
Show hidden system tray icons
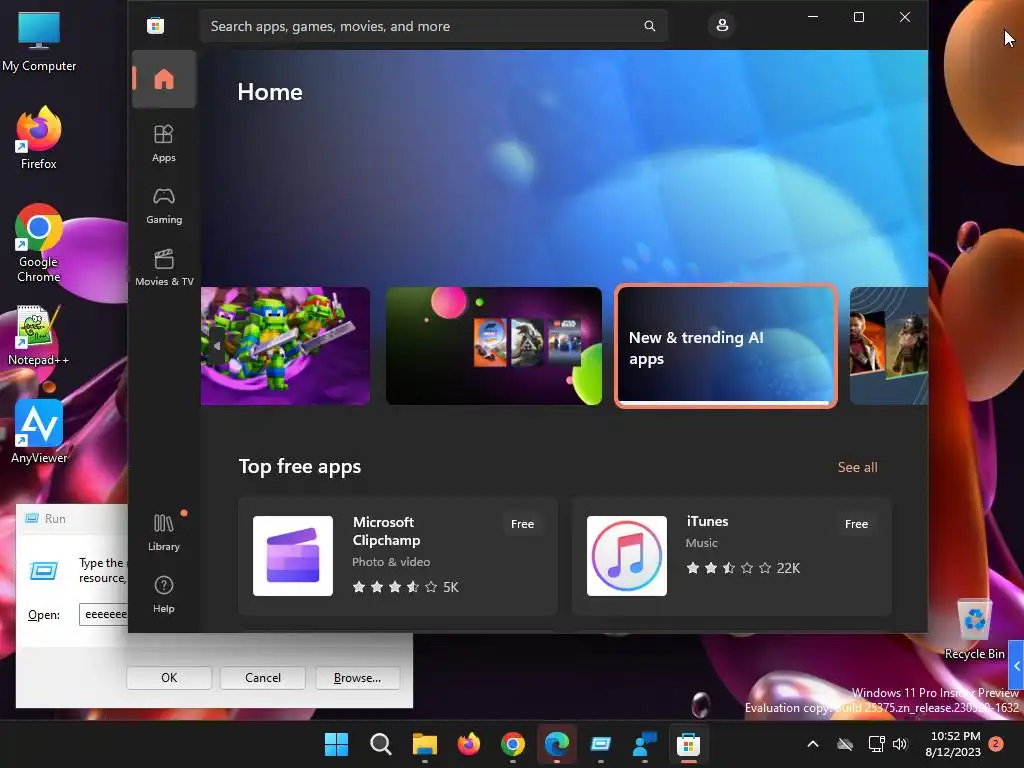point(812,744)
